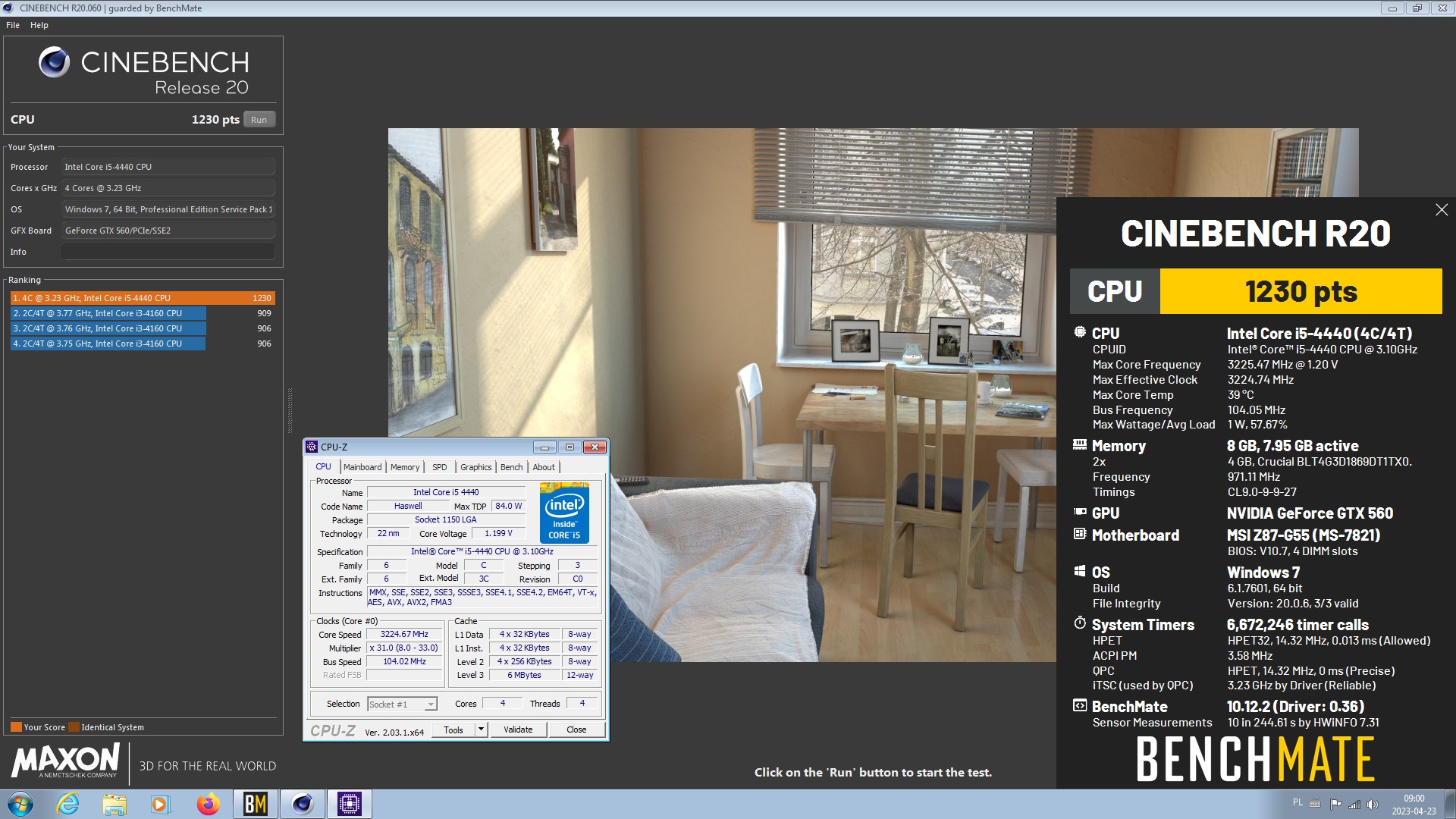Switch to BenchMate via BM taskbar icon

coord(256,804)
